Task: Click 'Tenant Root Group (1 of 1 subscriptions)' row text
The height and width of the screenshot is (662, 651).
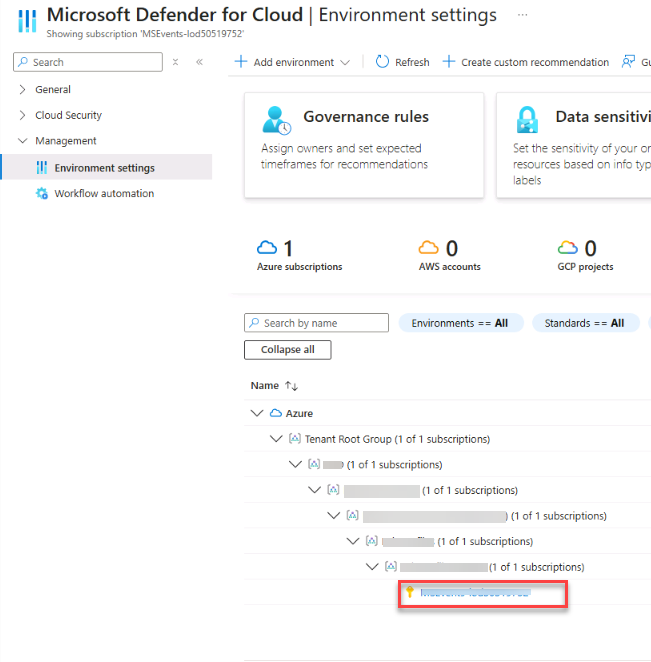Action: click(x=397, y=439)
